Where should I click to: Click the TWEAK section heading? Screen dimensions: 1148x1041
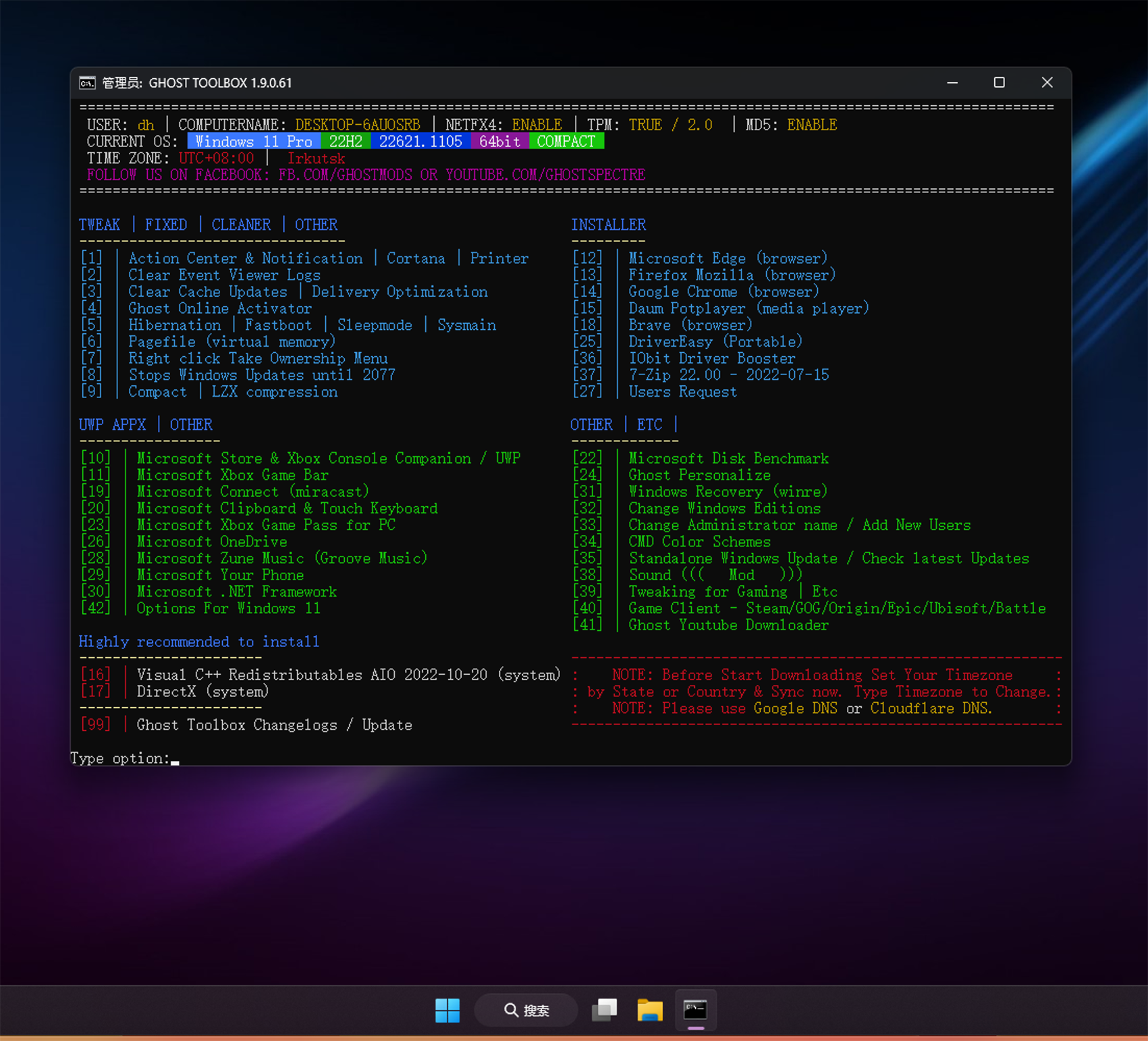99,225
